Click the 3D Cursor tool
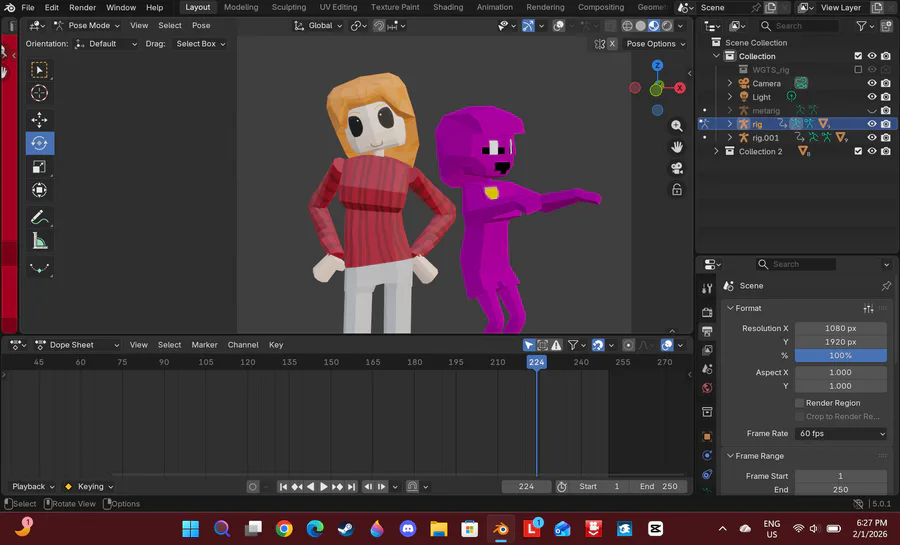Image resolution: width=900 pixels, height=545 pixels. pos(39,93)
